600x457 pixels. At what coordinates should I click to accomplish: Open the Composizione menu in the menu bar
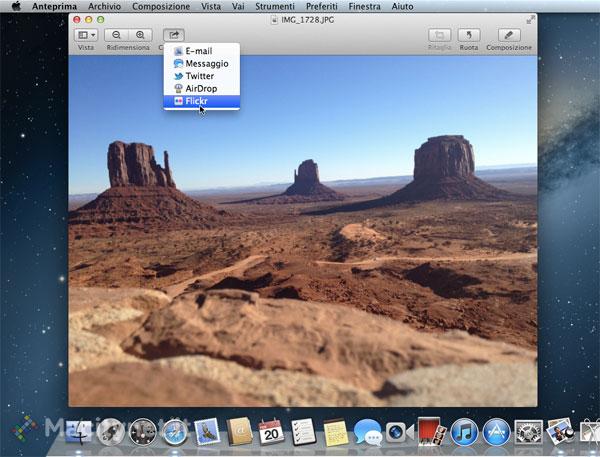(161, 6)
